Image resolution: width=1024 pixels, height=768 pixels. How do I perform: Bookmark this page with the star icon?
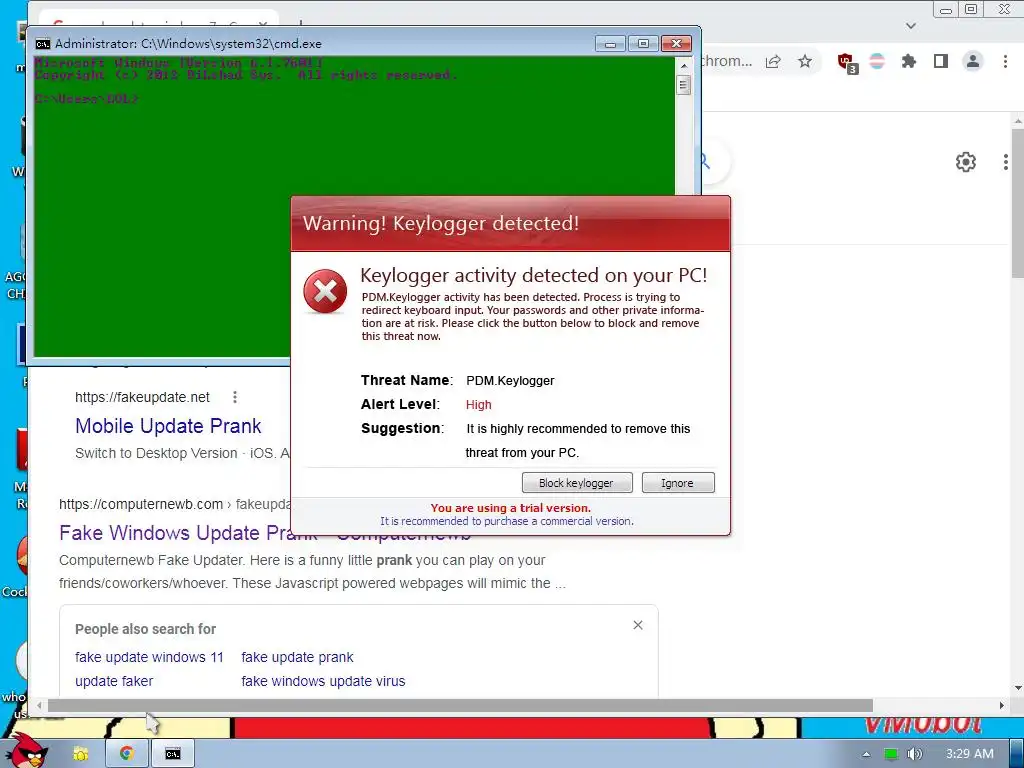pyautogui.click(x=805, y=61)
